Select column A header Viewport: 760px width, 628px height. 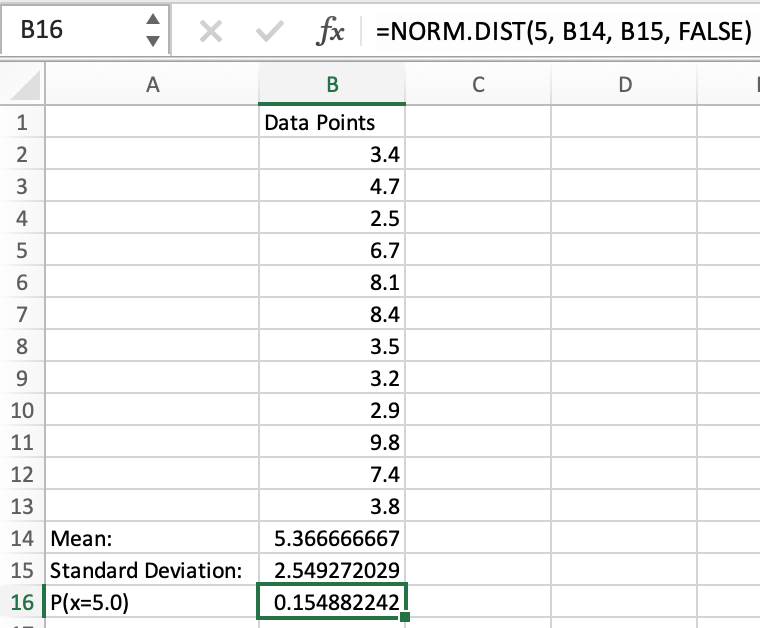point(152,85)
